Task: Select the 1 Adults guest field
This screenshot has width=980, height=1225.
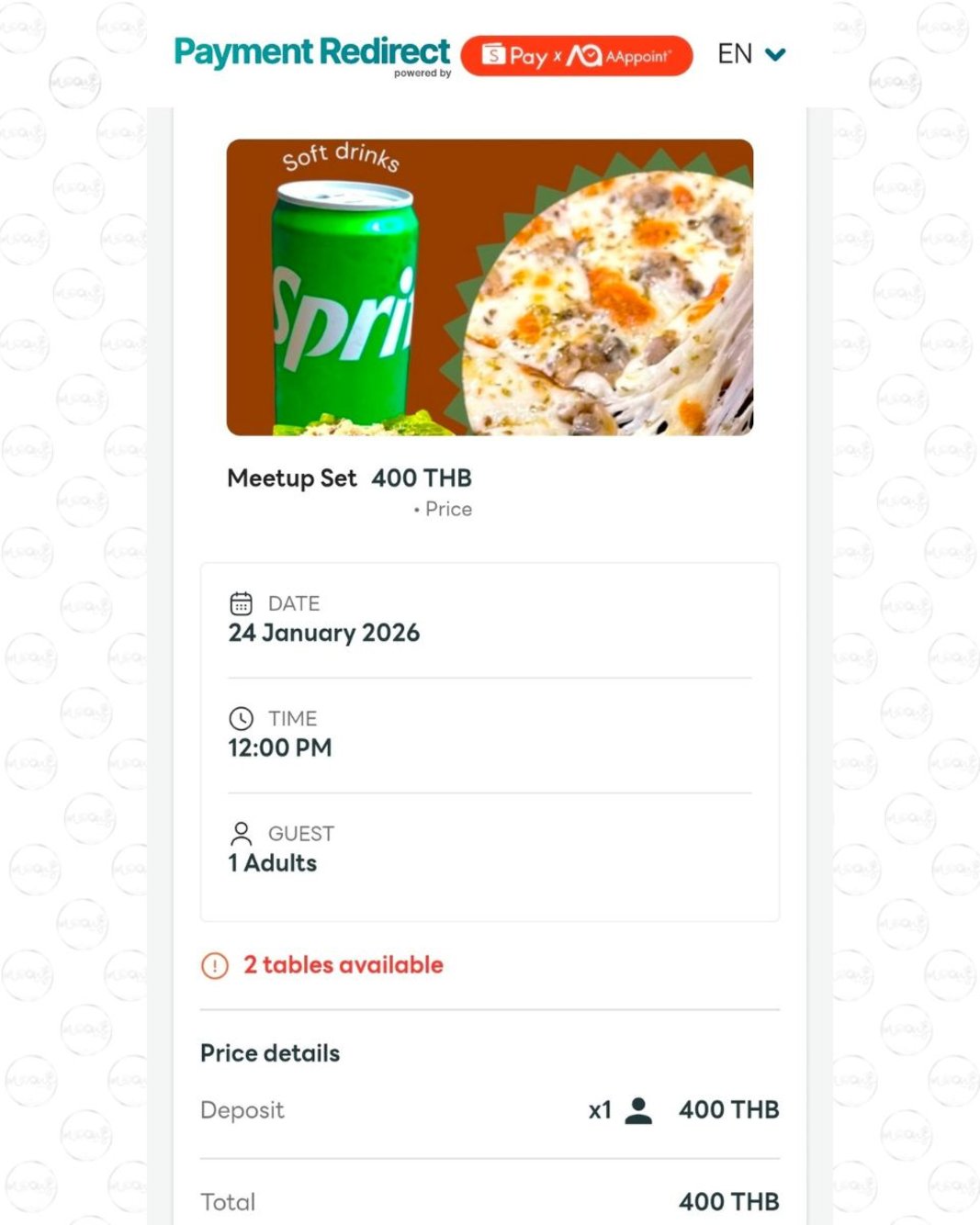Action: point(273,863)
